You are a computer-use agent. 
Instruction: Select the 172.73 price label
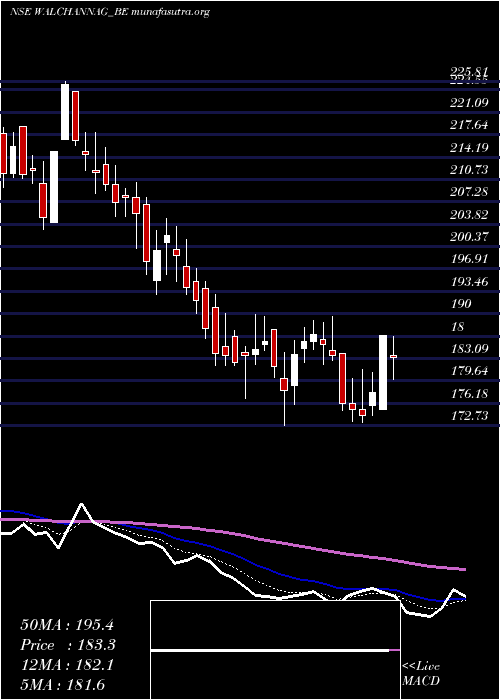pyautogui.click(x=469, y=416)
